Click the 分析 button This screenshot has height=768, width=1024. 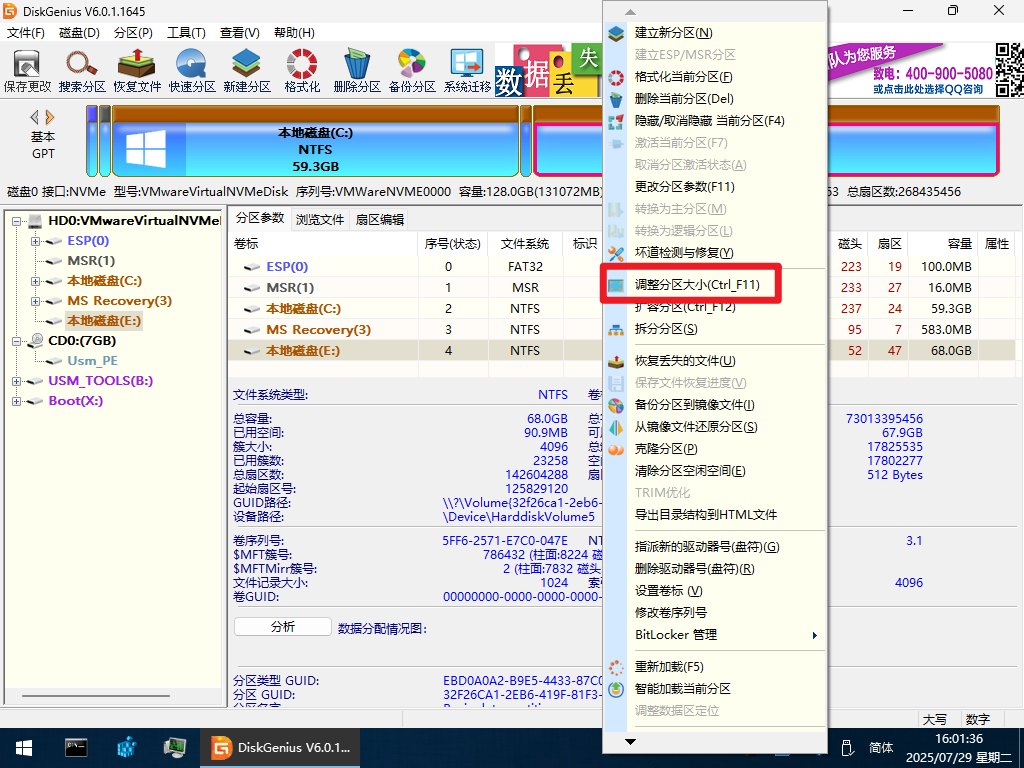pos(283,627)
